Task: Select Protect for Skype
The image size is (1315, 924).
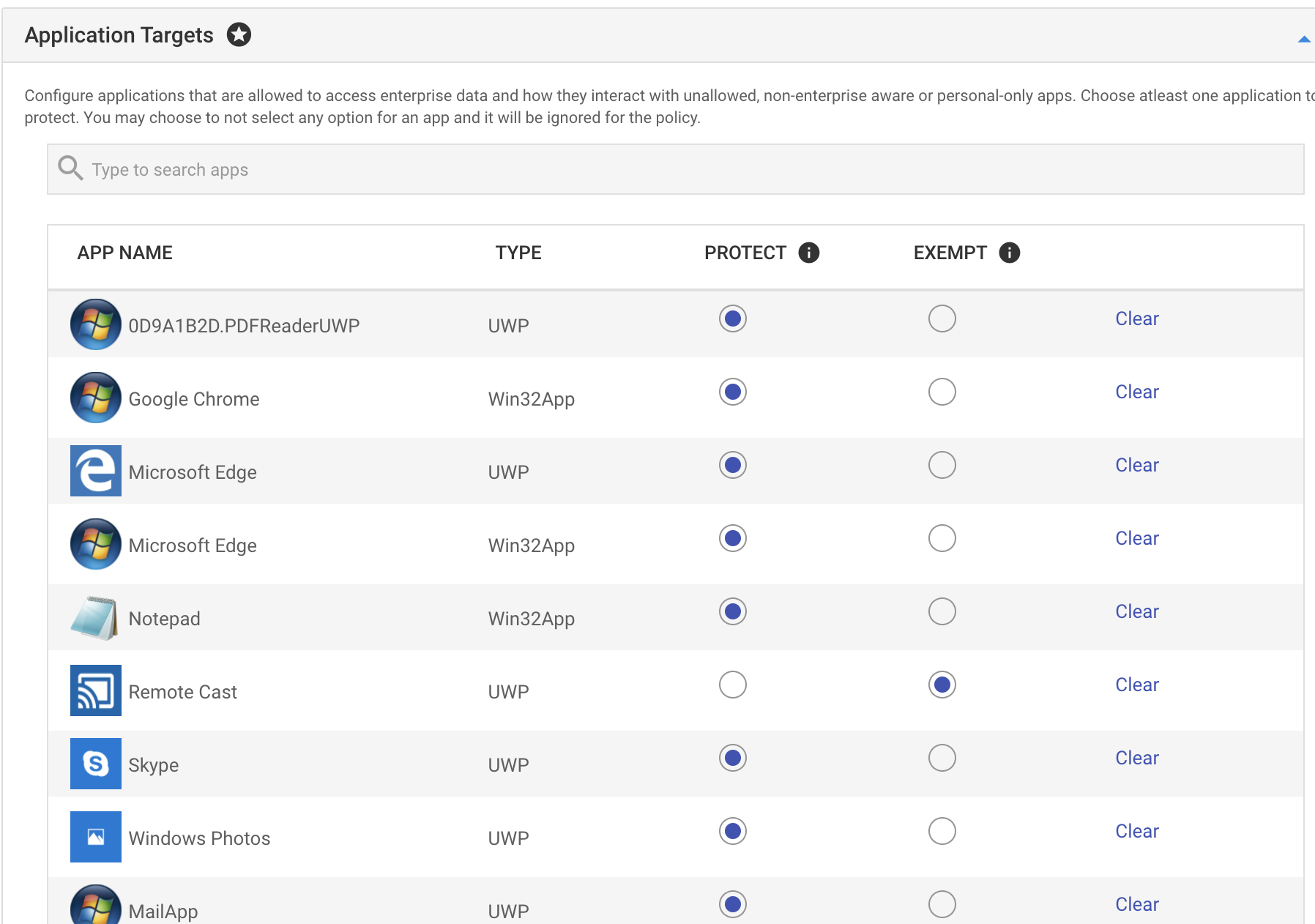Action: point(732,758)
